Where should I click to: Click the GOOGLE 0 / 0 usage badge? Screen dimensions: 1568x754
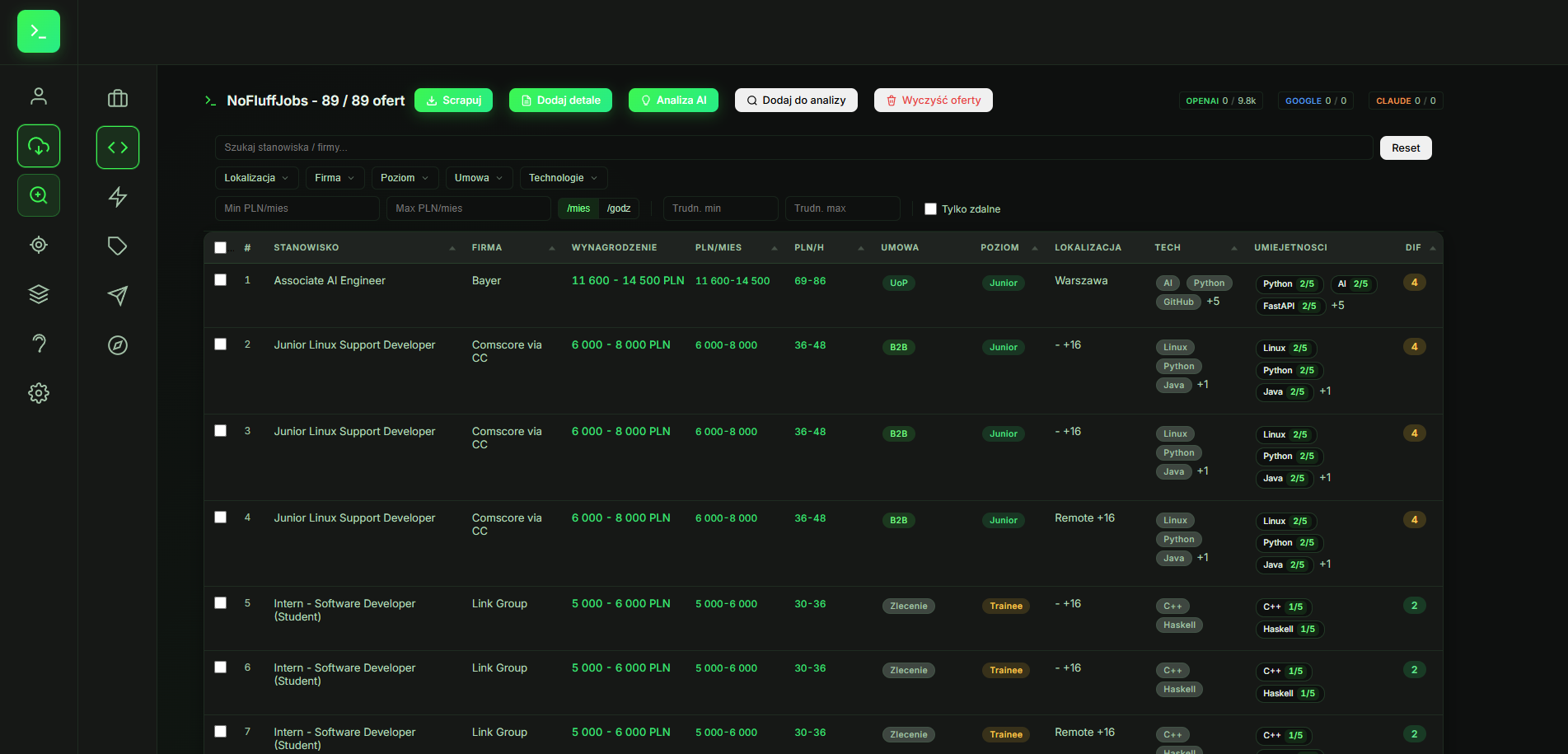click(x=1316, y=101)
